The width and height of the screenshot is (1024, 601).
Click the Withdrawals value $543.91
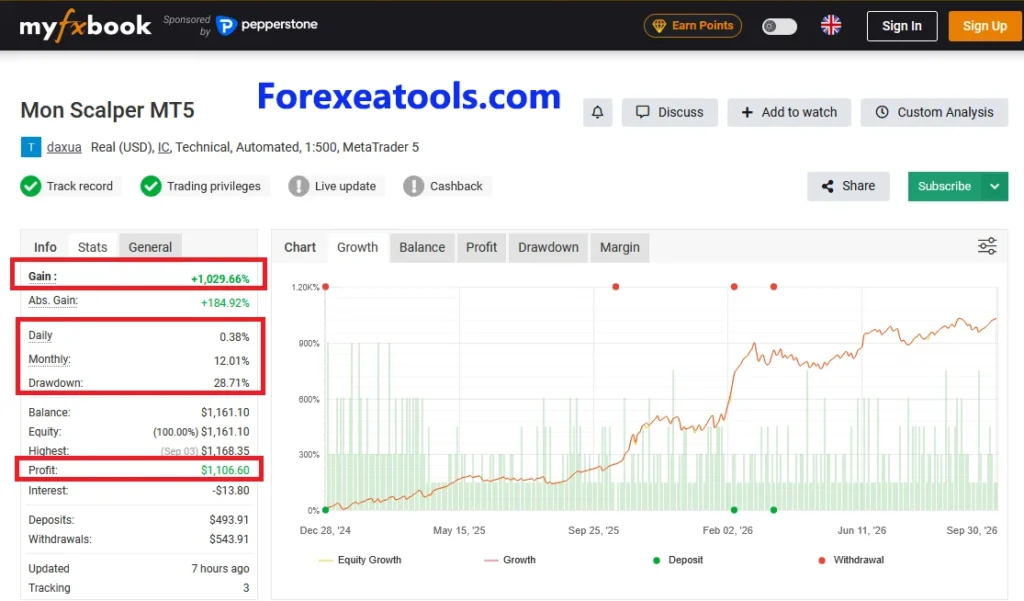pos(229,540)
